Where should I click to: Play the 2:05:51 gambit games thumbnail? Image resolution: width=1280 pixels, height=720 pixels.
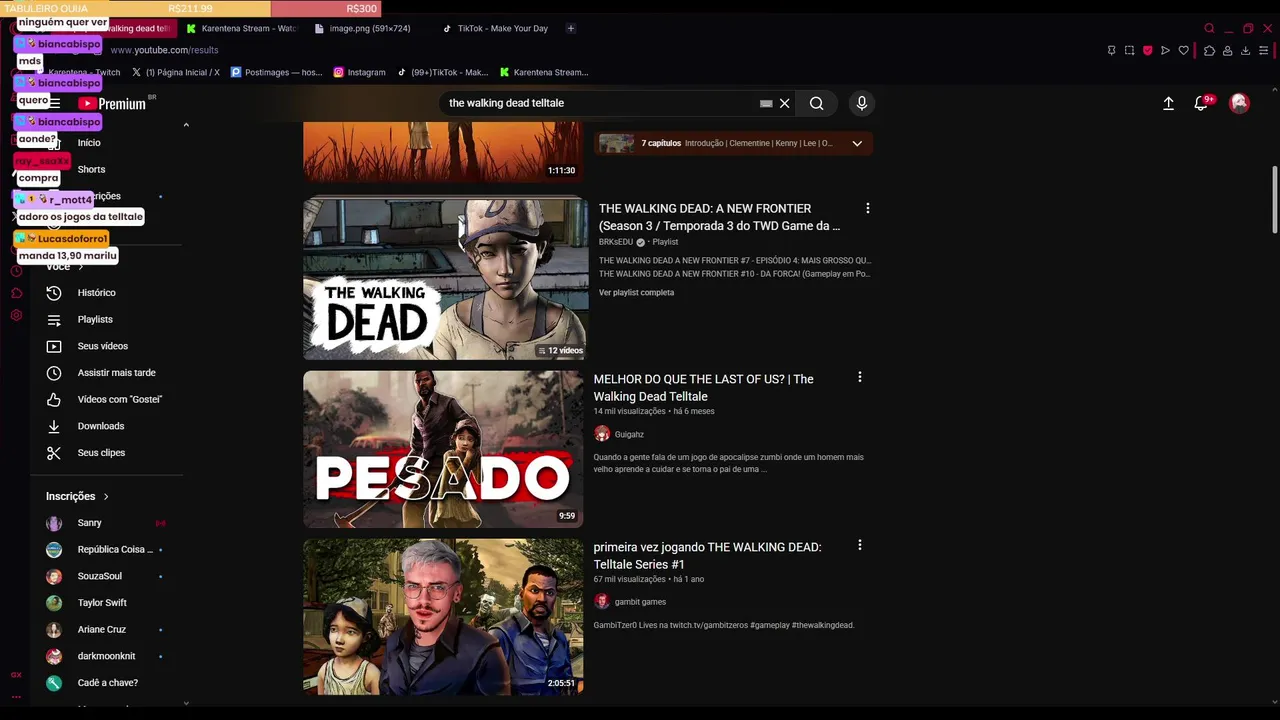coord(443,616)
